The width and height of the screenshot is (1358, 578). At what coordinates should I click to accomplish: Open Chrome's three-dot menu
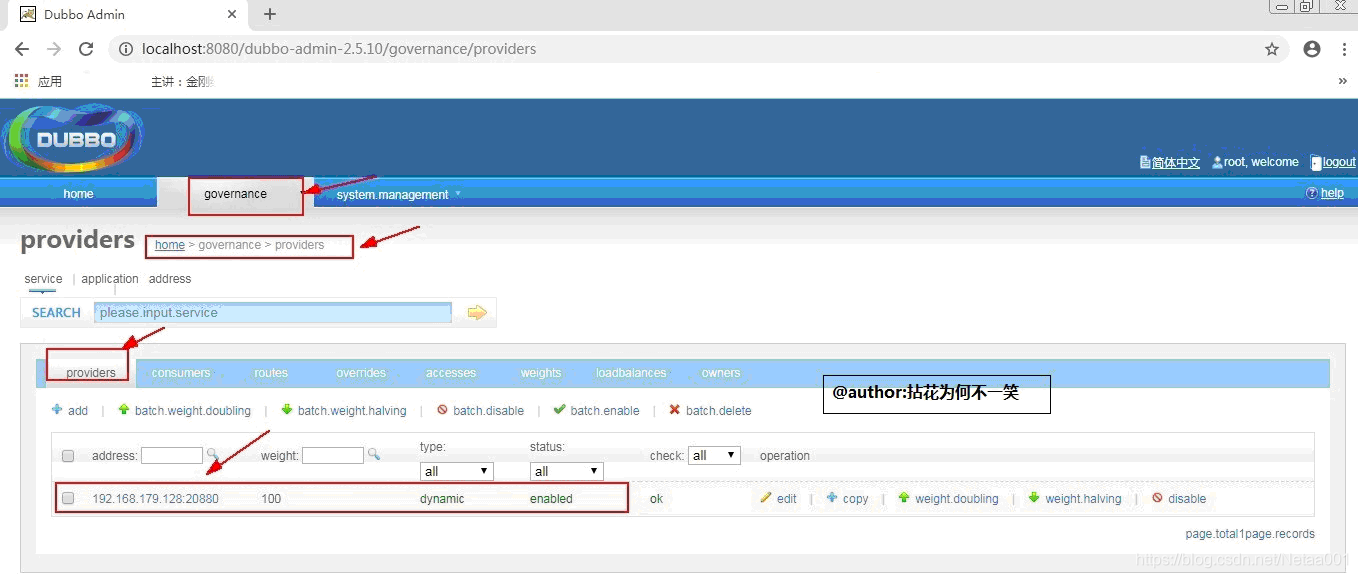click(x=1344, y=49)
